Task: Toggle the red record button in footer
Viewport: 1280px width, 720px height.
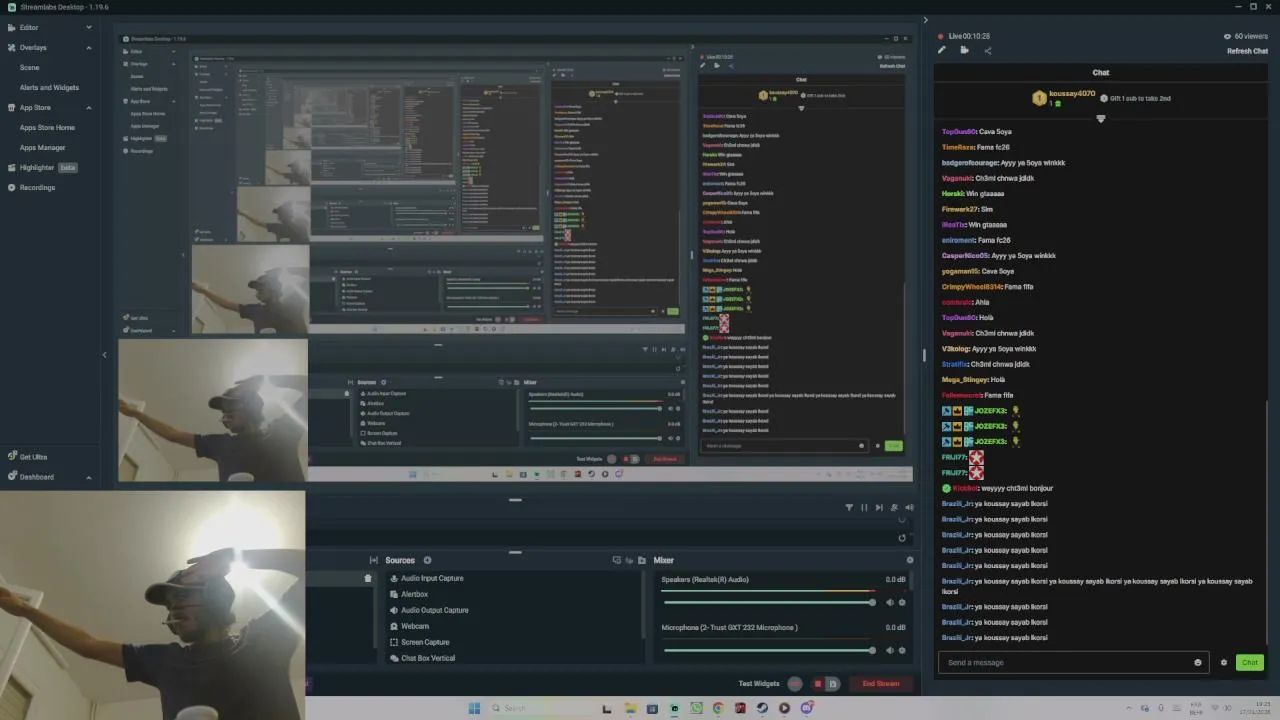Action: point(817,684)
